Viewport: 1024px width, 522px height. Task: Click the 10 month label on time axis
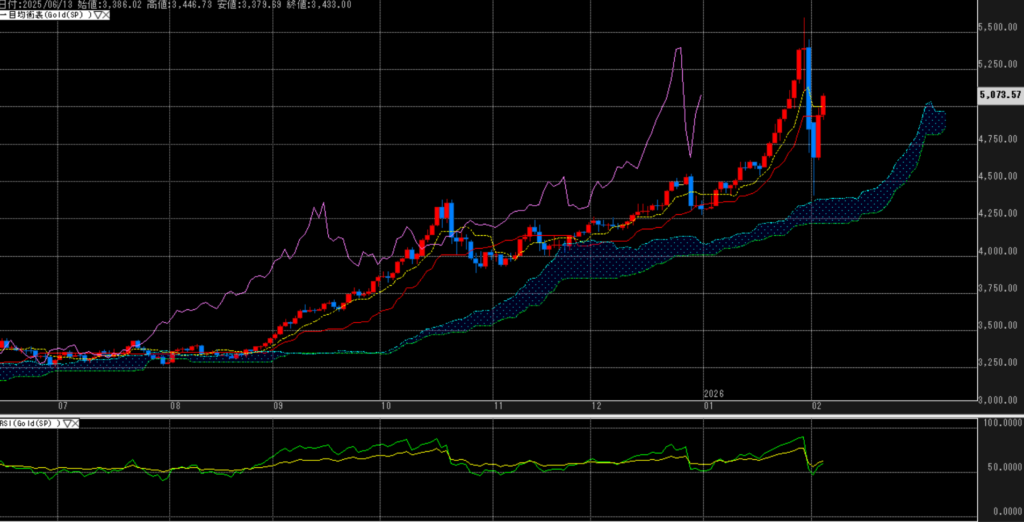386,406
